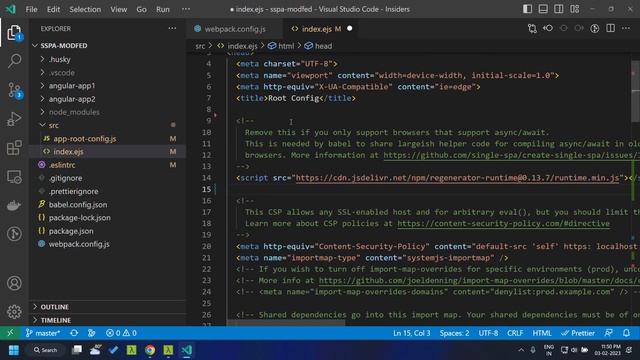Change end of line sequence CRLF
This screenshot has height=360, width=640.
click(515, 333)
